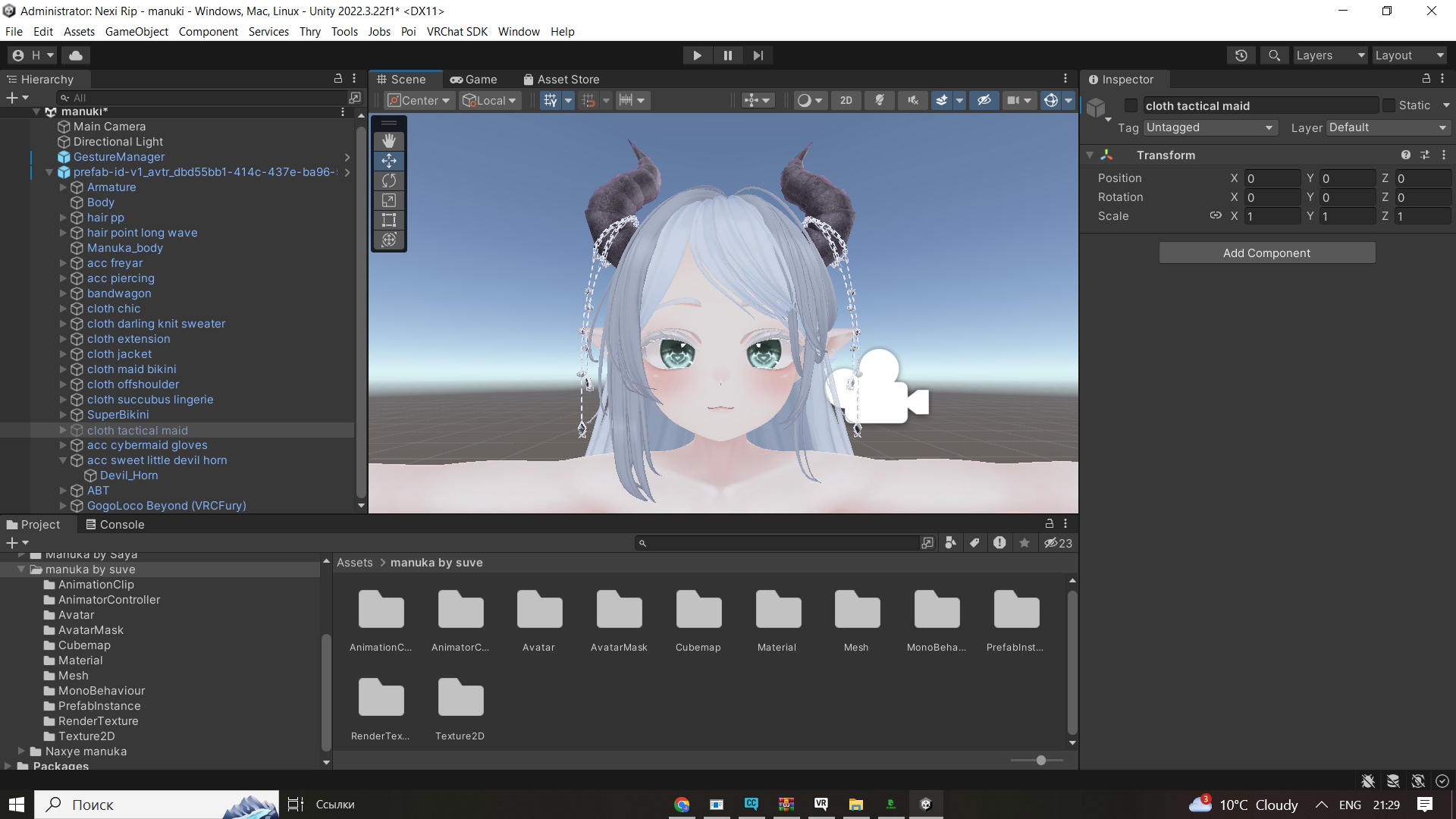Open the Layout dropdown

click(1410, 55)
